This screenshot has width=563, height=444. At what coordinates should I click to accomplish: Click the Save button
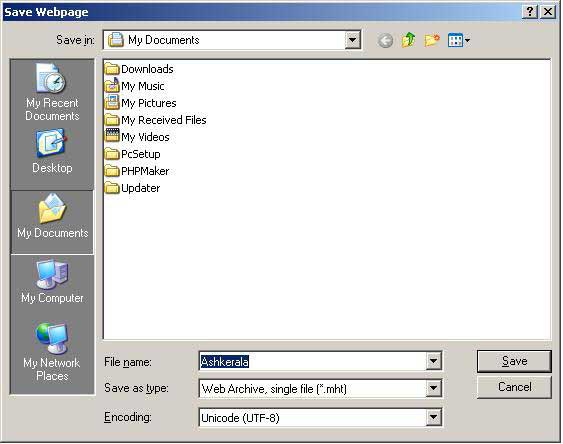point(514,361)
